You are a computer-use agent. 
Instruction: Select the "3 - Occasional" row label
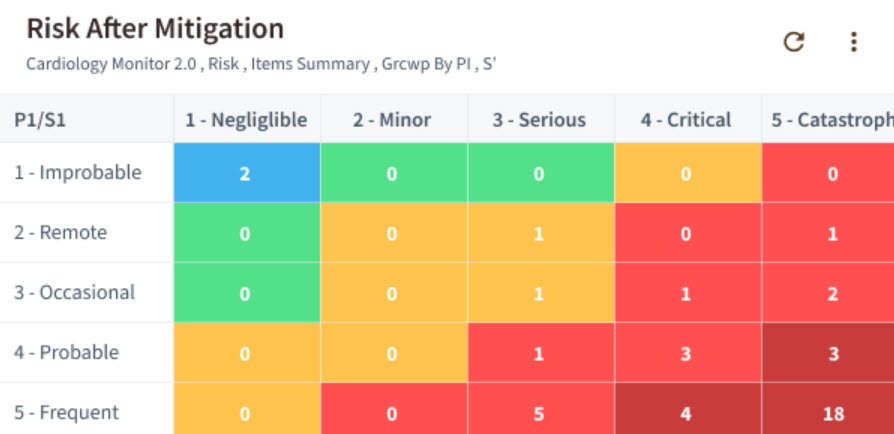click(x=75, y=292)
